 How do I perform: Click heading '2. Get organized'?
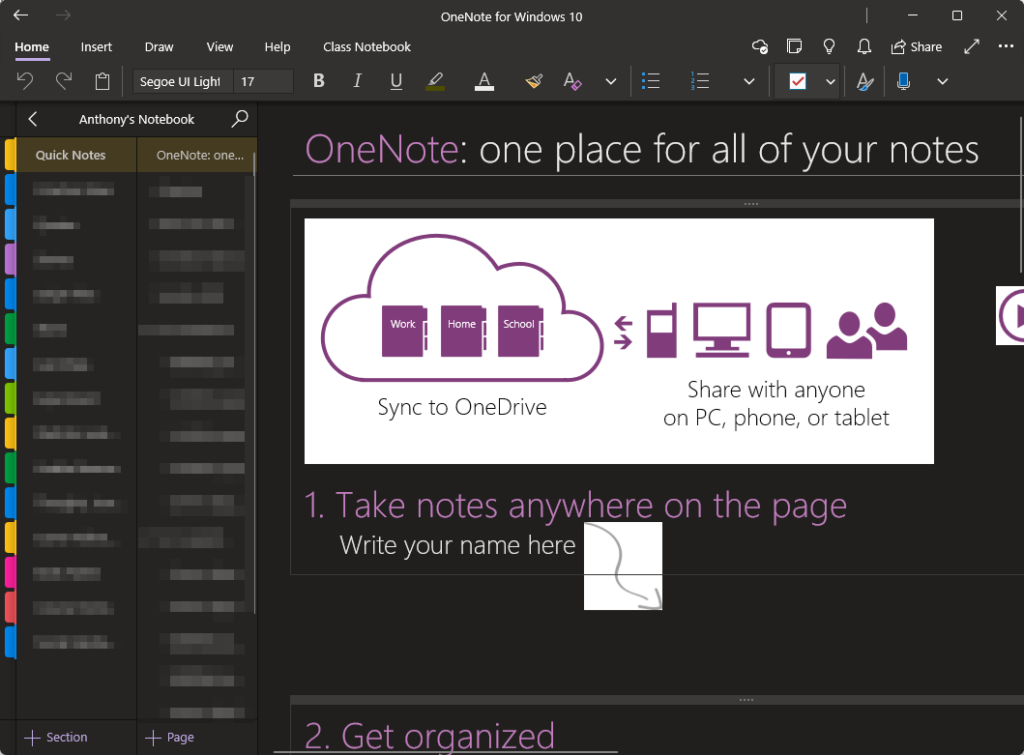point(430,736)
